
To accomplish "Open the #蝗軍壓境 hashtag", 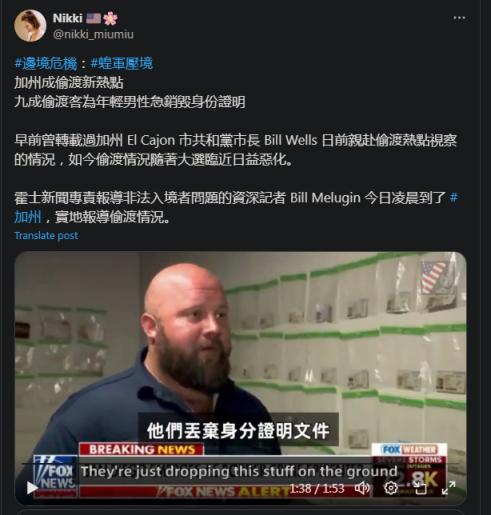I will click(x=122, y=63).
